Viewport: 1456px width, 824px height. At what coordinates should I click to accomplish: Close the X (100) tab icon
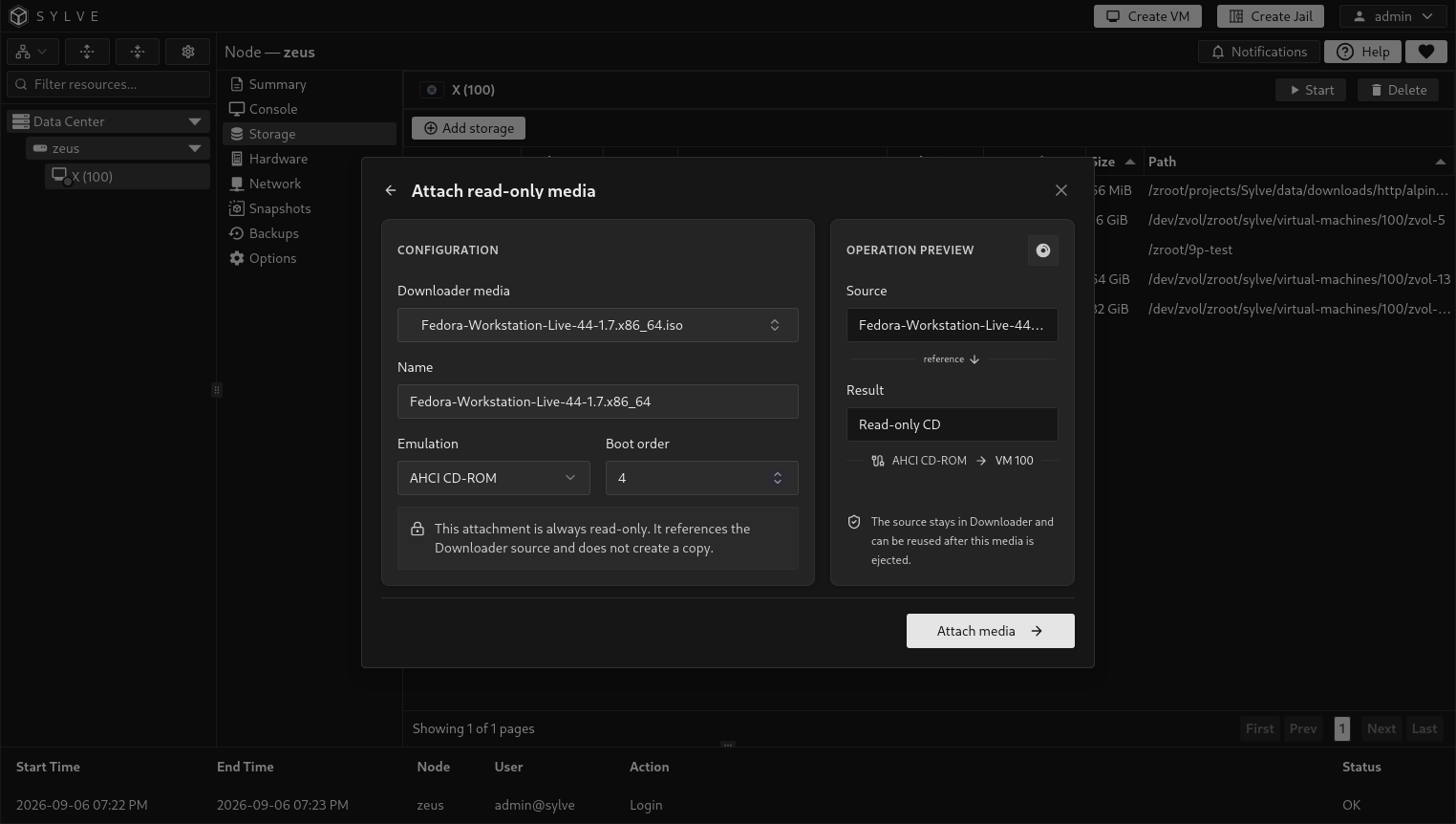click(432, 90)
